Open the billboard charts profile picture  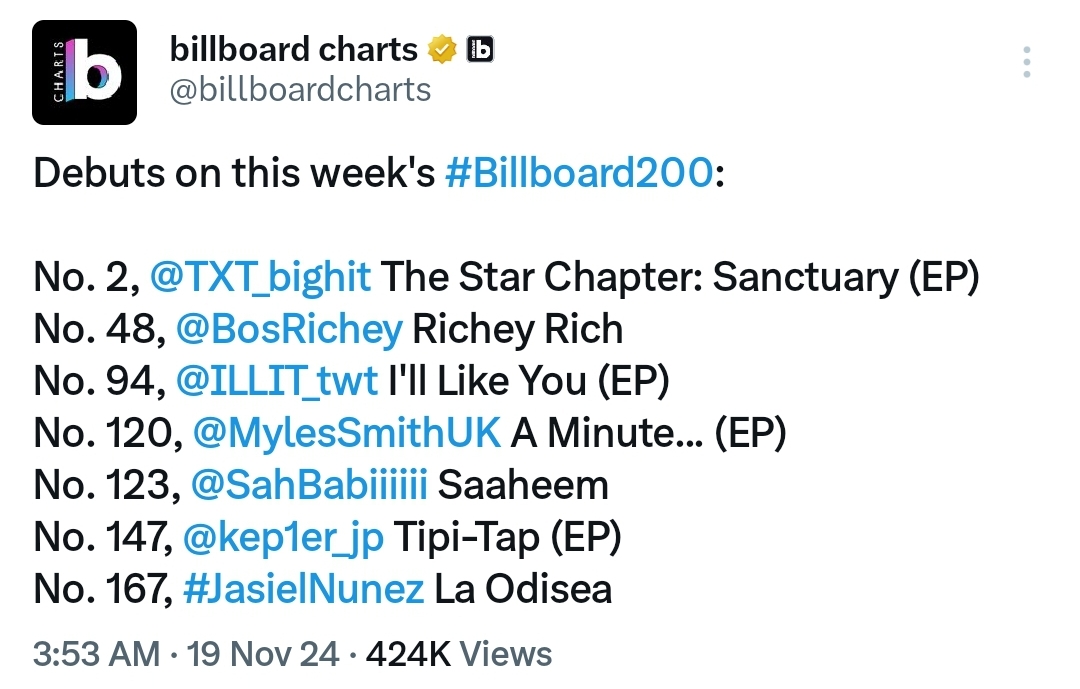pyautogui.click(x=84, y=72)
